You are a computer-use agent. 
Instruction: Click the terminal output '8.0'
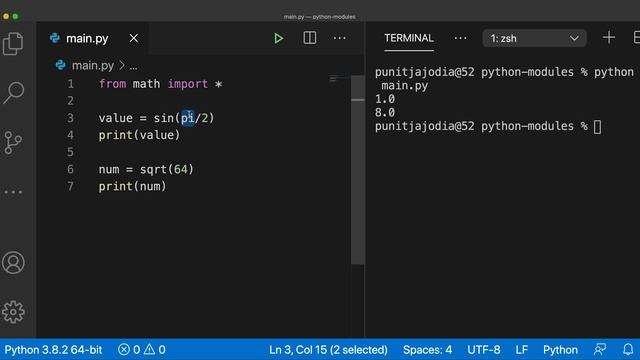(385, 113)
